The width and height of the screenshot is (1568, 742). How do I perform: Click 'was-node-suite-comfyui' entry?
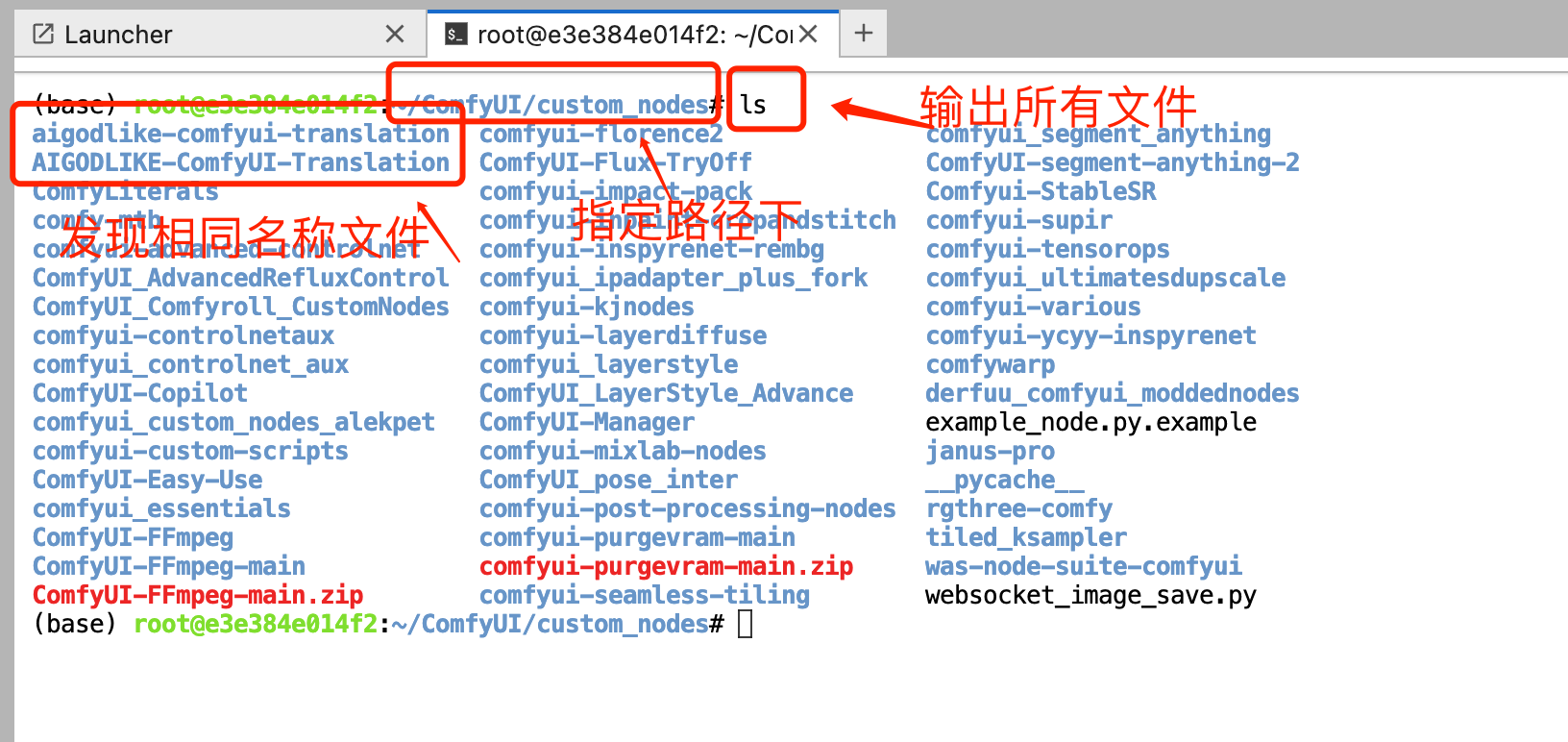[x=1084, y=566]
